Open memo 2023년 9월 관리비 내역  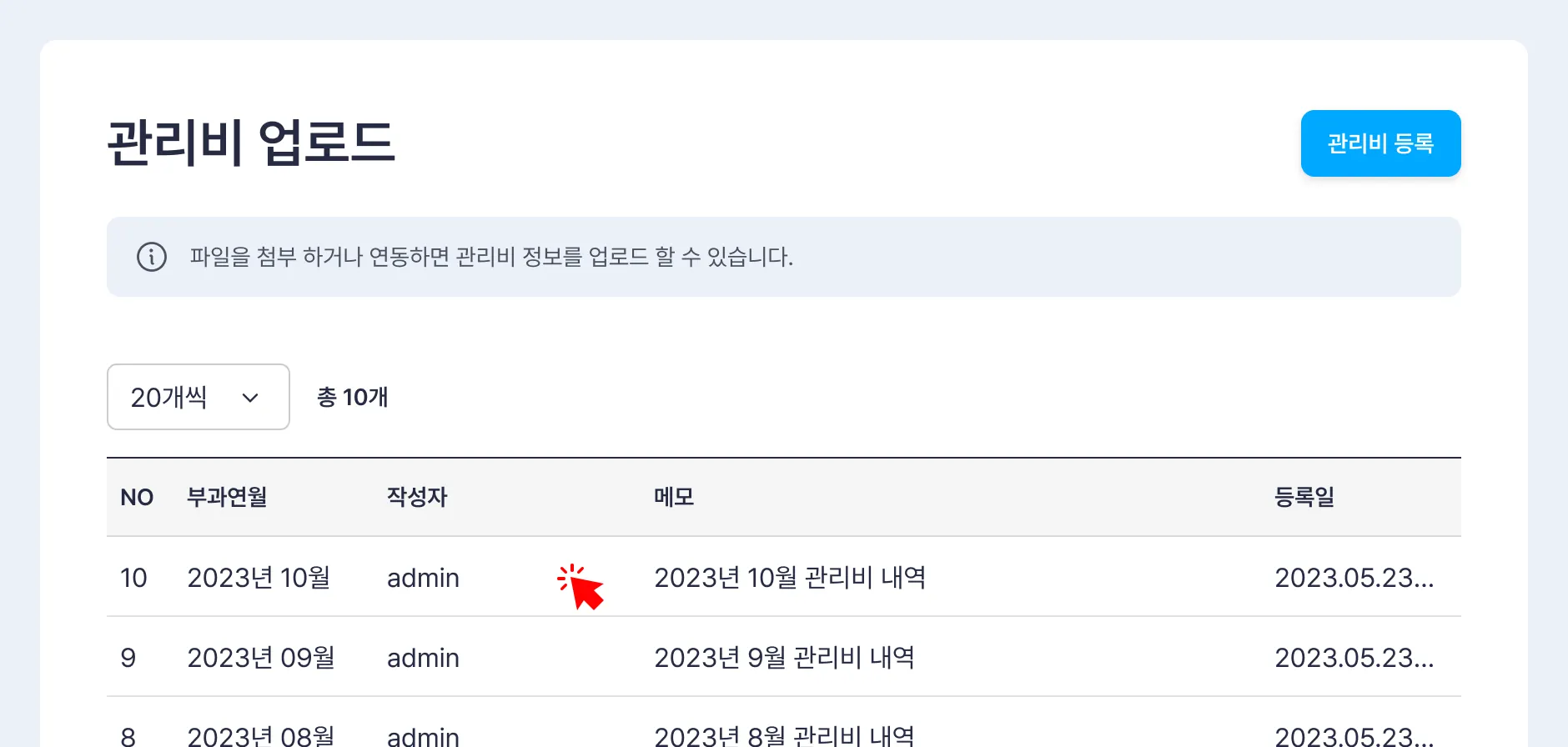(783, 657)
